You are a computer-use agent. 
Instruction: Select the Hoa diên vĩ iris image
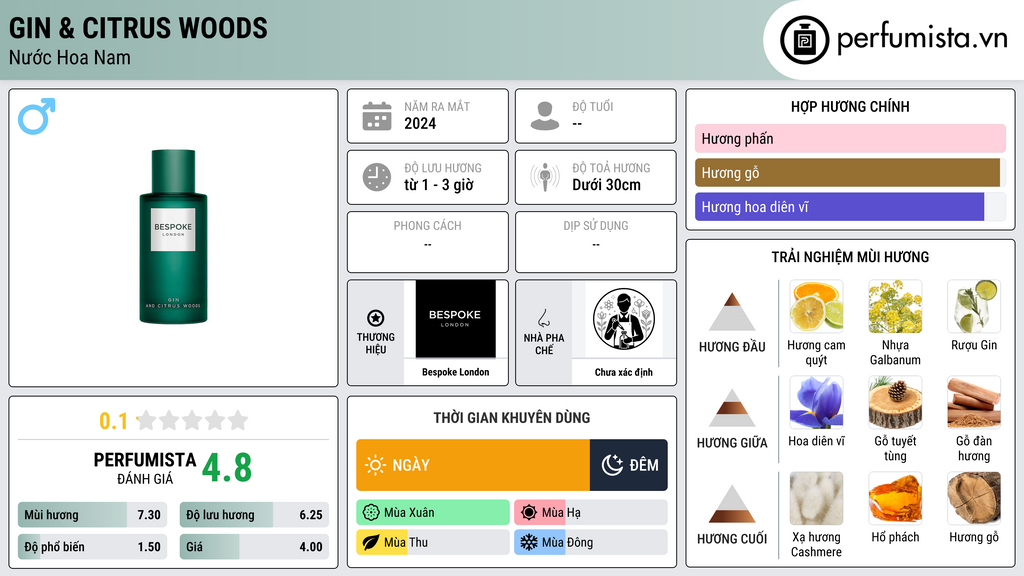[x=816, y=403]
